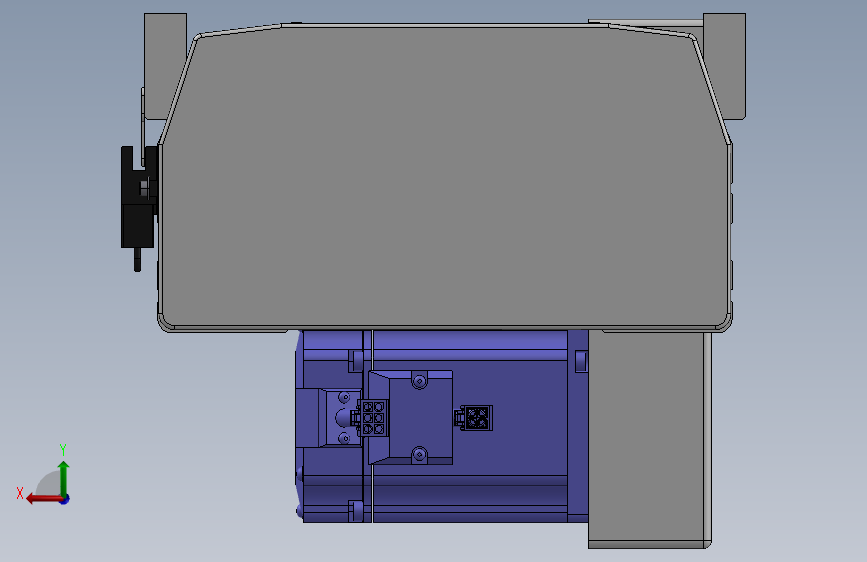Select the lower screw on motor terminal box
The height and width of the screenshot is (562, 867).
(419, 455)
